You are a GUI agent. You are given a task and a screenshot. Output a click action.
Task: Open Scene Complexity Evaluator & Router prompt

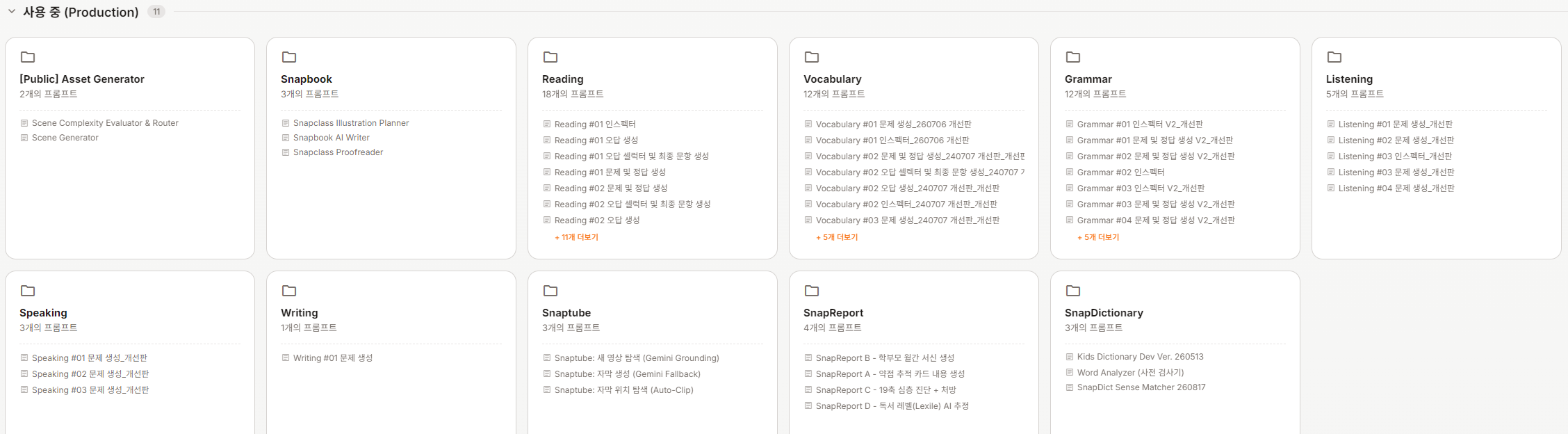105,123
